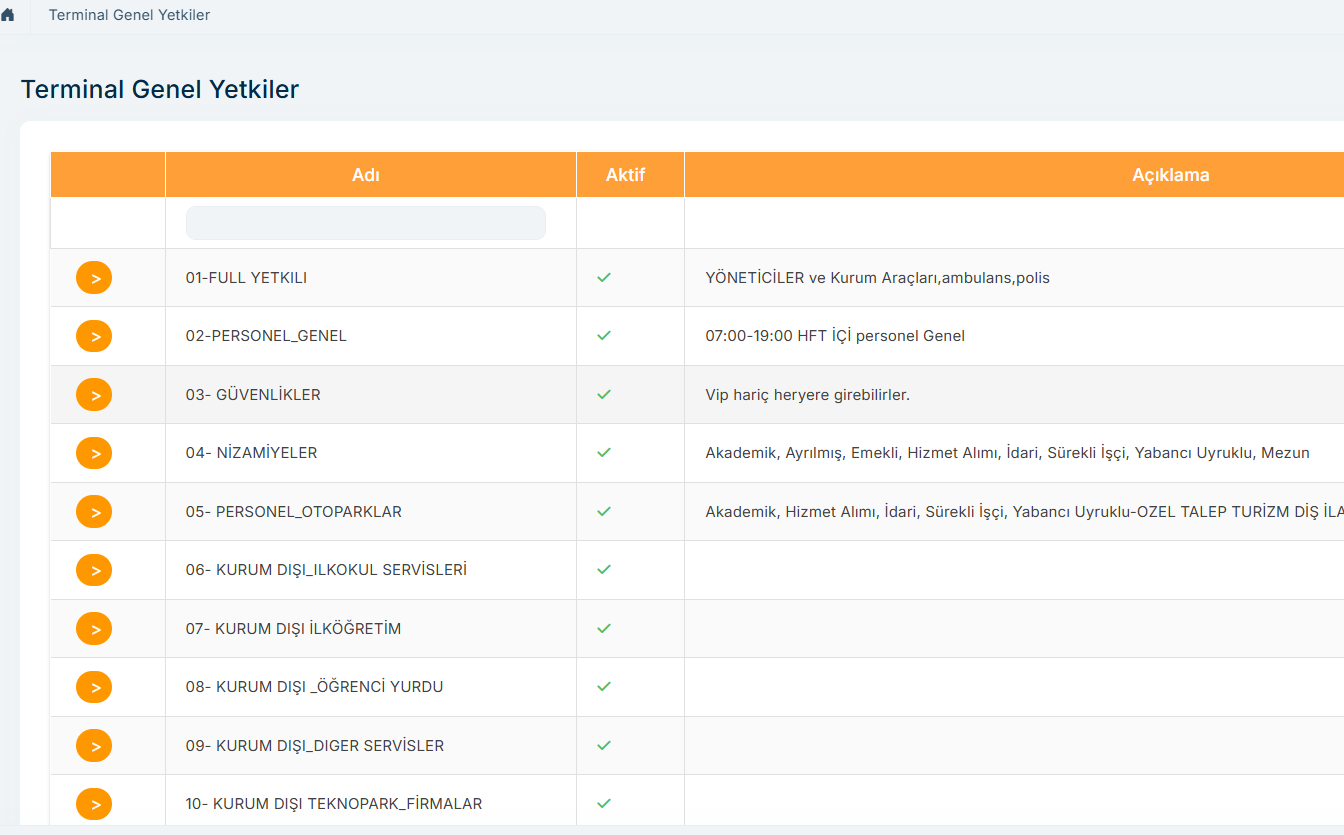Sort by the Aktif column header

pos(625,175)
